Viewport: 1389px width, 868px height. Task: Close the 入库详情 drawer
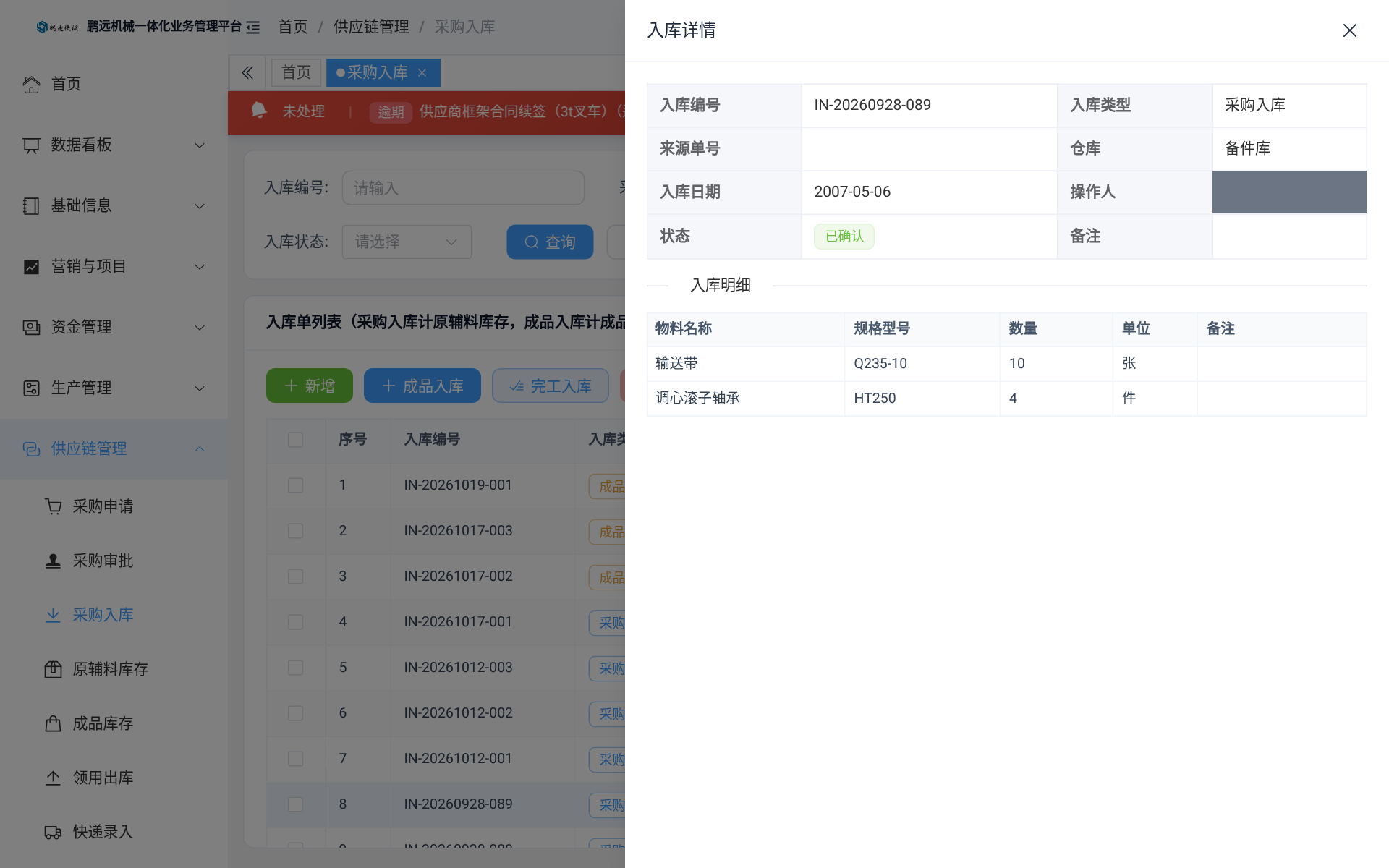click(1349, 30)
